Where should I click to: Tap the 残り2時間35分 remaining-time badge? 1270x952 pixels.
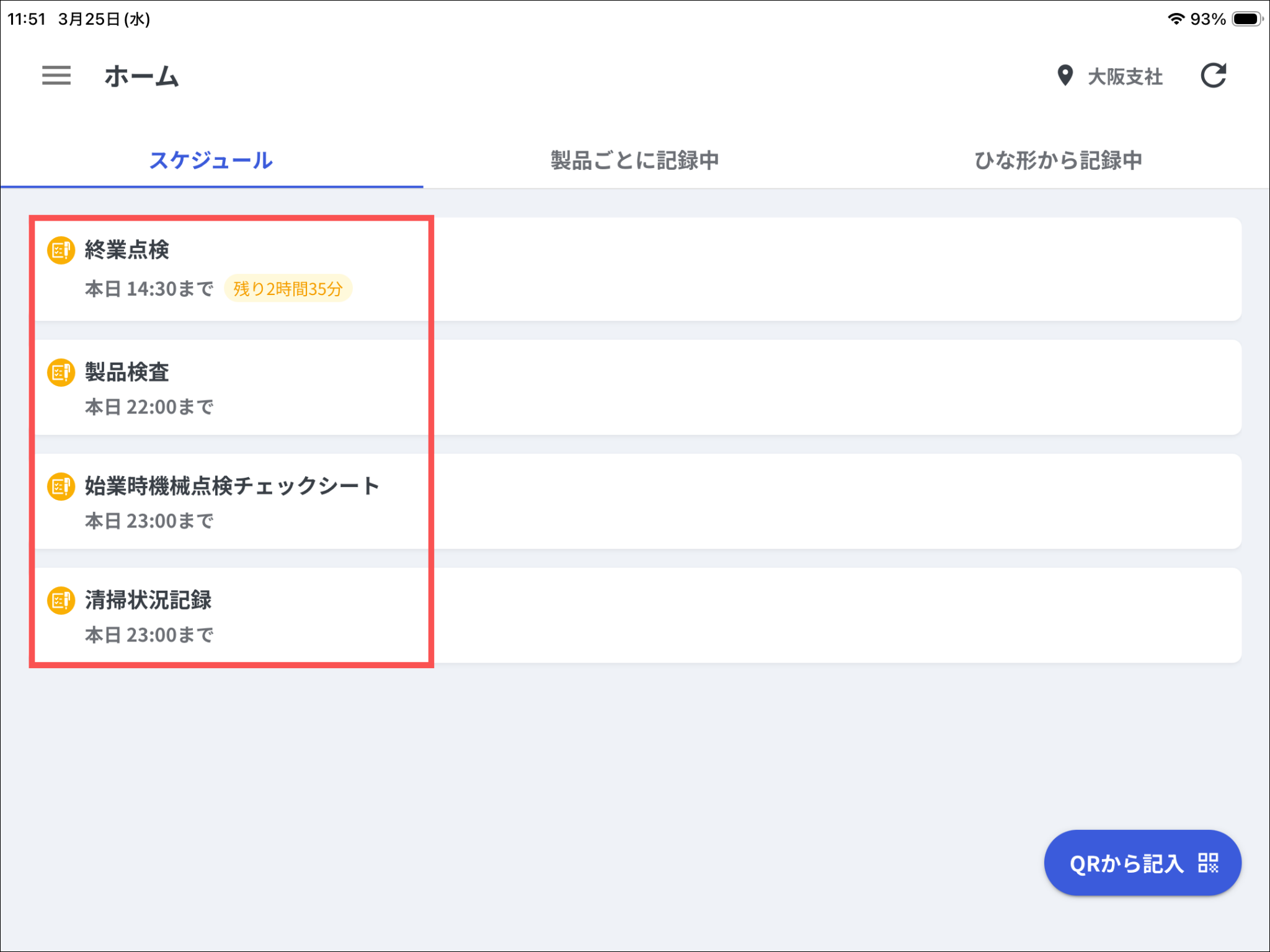(288, 289)
